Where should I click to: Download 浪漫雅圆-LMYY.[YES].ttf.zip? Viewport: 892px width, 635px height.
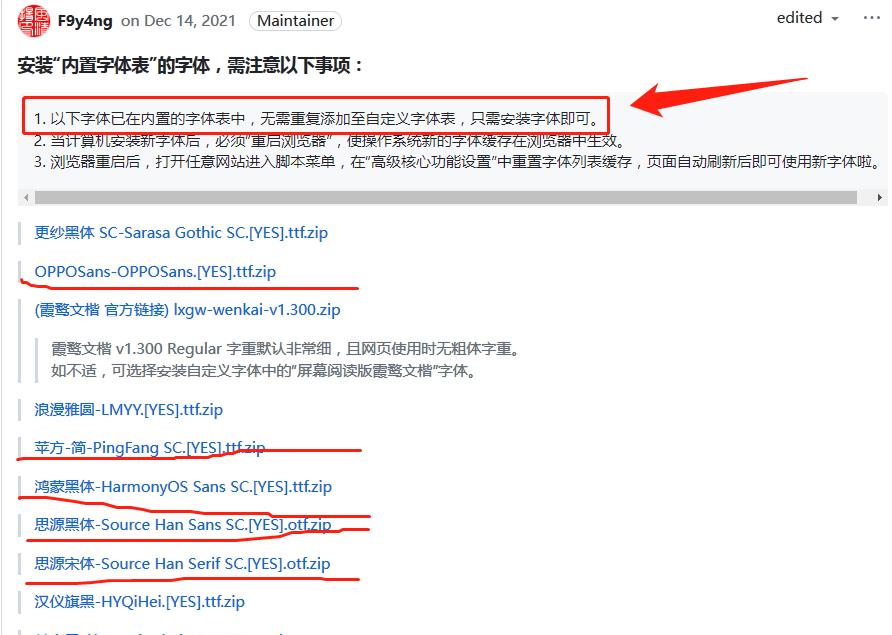point(129,410)
